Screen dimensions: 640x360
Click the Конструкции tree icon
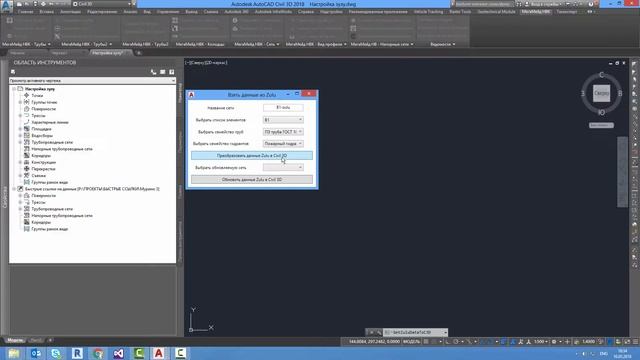pyautogui.click(x=27, y=162)
